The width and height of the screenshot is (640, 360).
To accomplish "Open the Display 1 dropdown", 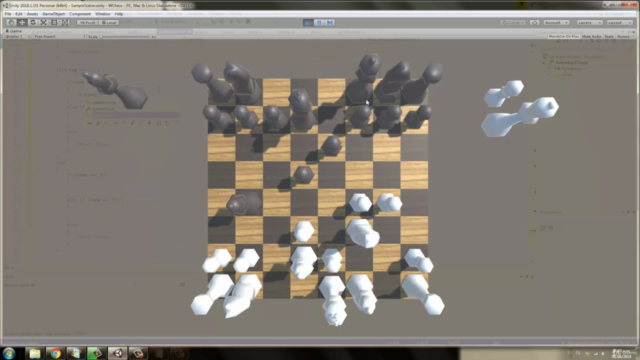I will (18, 36).
